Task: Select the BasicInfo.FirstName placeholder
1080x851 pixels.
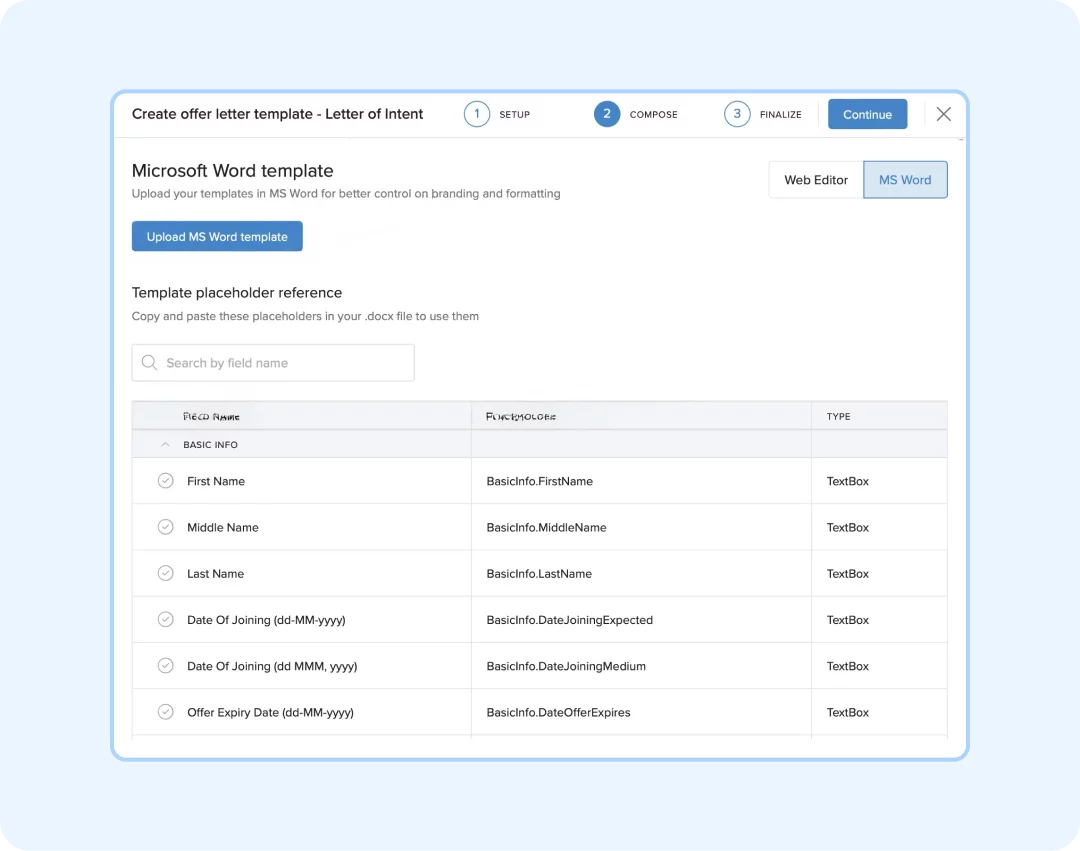Action: (539, 481)
